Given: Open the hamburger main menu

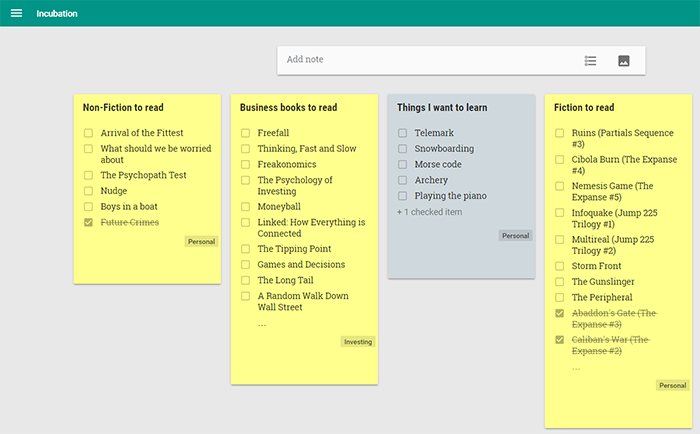Looking at the screenshot, I should point(16,14).
